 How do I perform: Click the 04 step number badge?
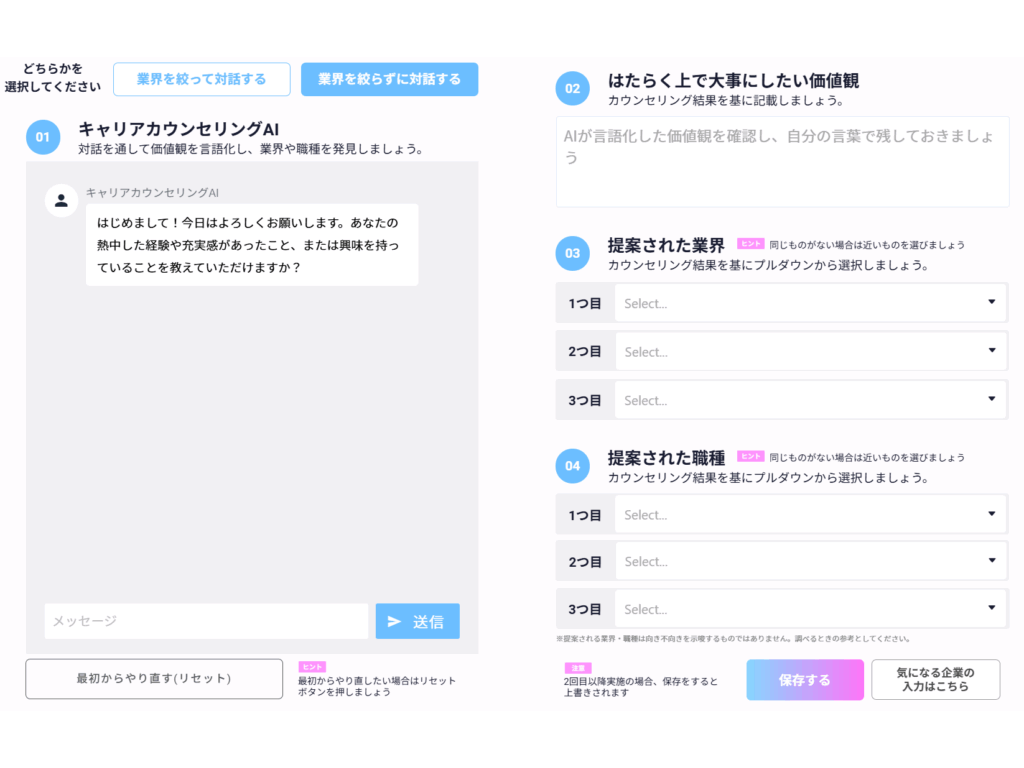click(x=572, y=465)
